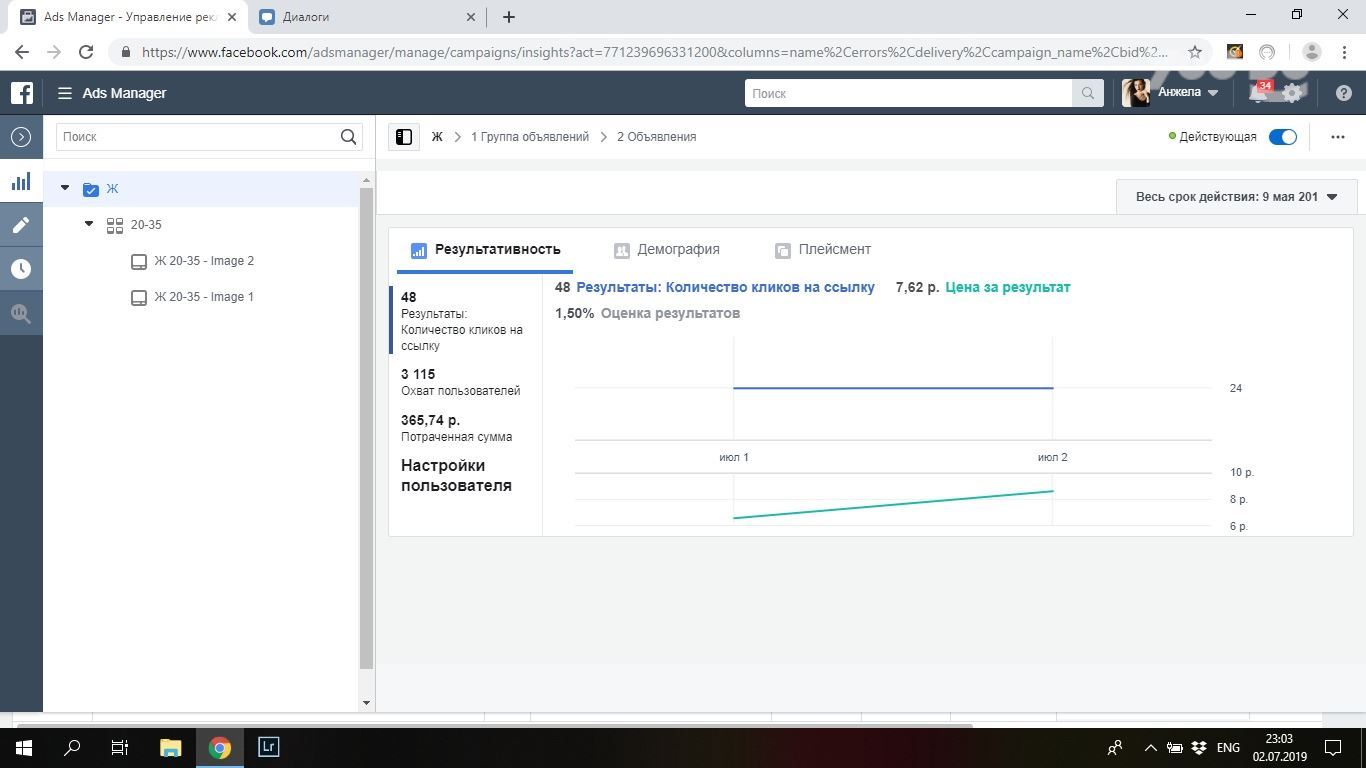Open the Ads Manager hamburger menu
Screen dimensions: 1366x768
[x=65, y=93]
